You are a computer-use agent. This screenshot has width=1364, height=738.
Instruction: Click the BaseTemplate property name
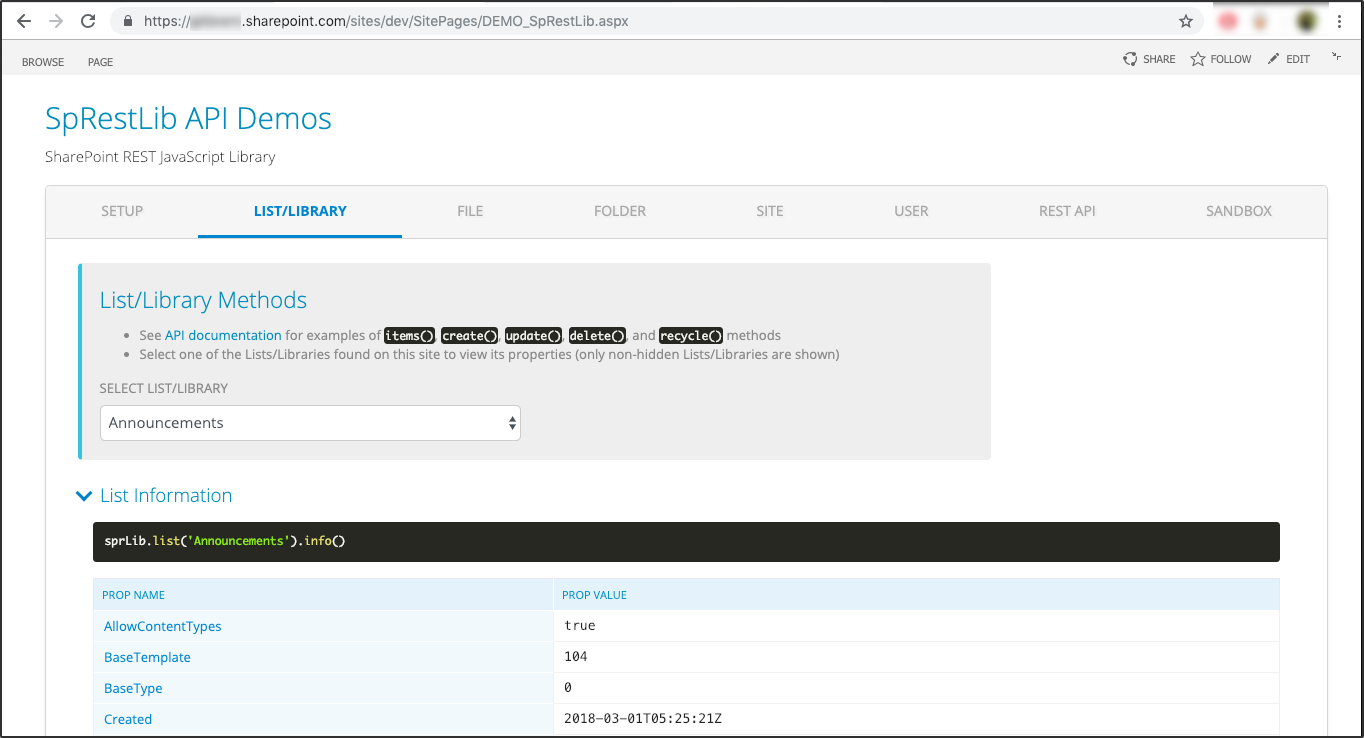(147, 657)
